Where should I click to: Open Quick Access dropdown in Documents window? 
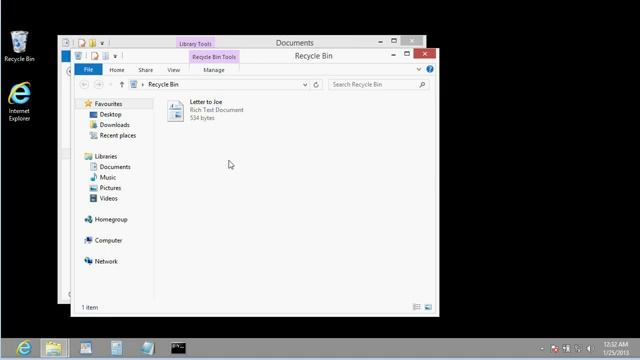click(x=102, y=43)
